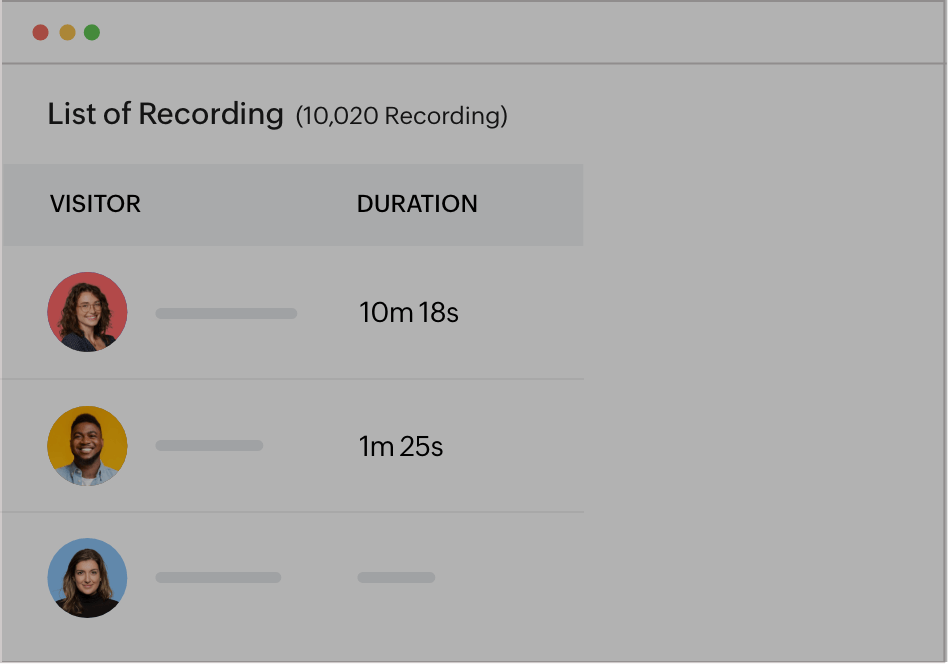Screen dimensions: 948x664
Task: Select the 10m 18s duration value
Action: (x=408, y=313)
